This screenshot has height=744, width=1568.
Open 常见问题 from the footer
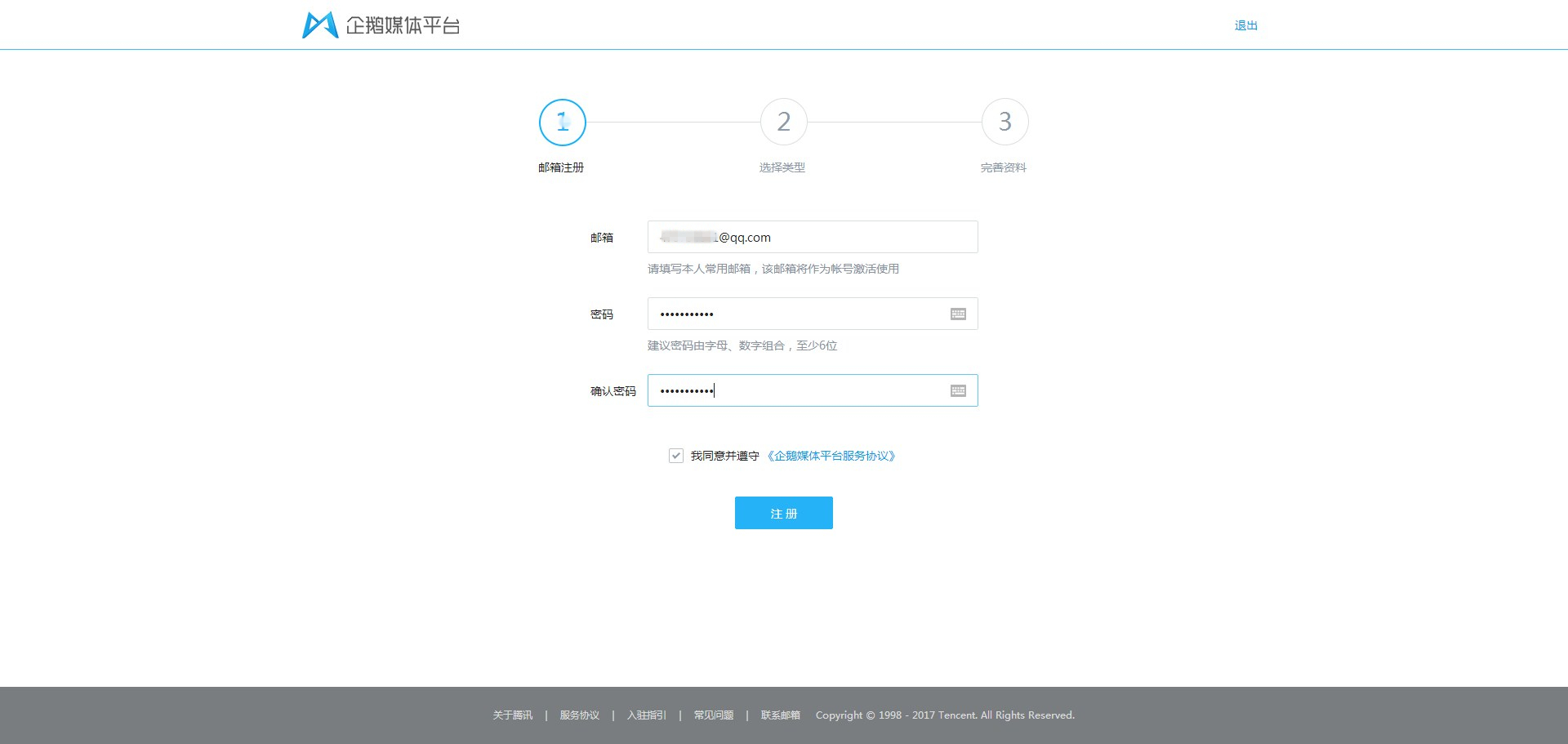point(712,715)
